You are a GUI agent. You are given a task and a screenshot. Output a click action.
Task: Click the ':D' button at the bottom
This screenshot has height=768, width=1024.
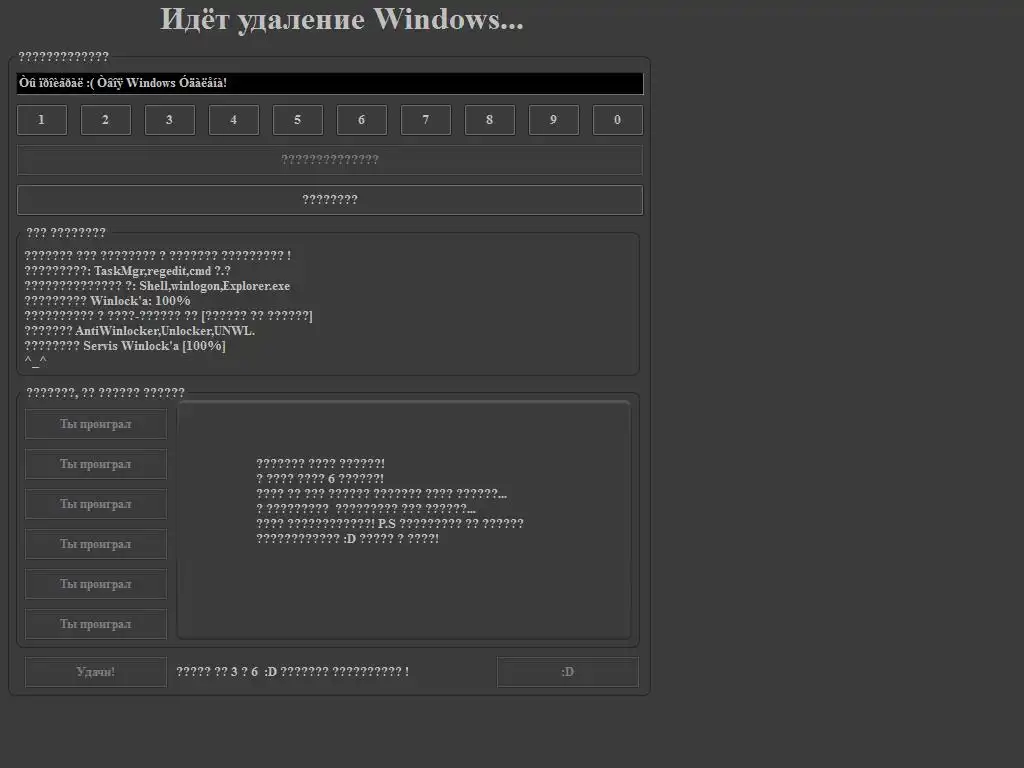pyautogui.click(x=568, y=672)
